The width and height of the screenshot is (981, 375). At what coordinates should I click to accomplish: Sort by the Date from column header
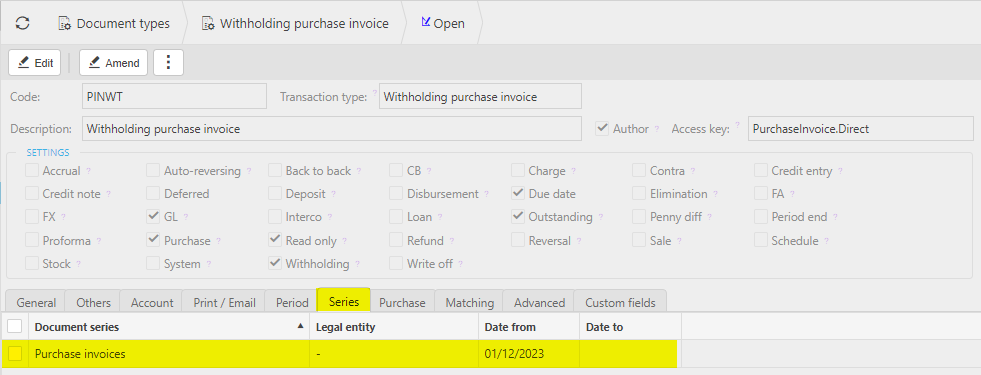pyautogui.click(x=510, y=327)
